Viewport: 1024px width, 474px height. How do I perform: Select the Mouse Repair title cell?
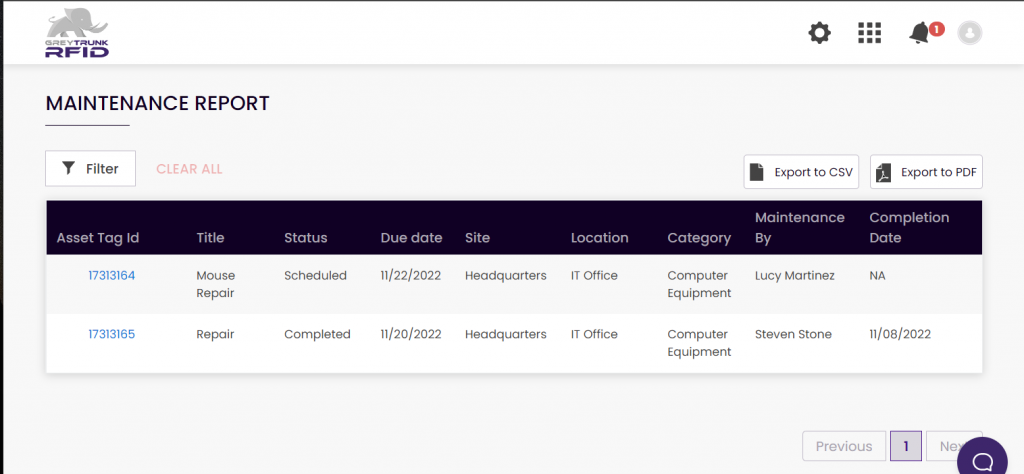pos(216,284)
